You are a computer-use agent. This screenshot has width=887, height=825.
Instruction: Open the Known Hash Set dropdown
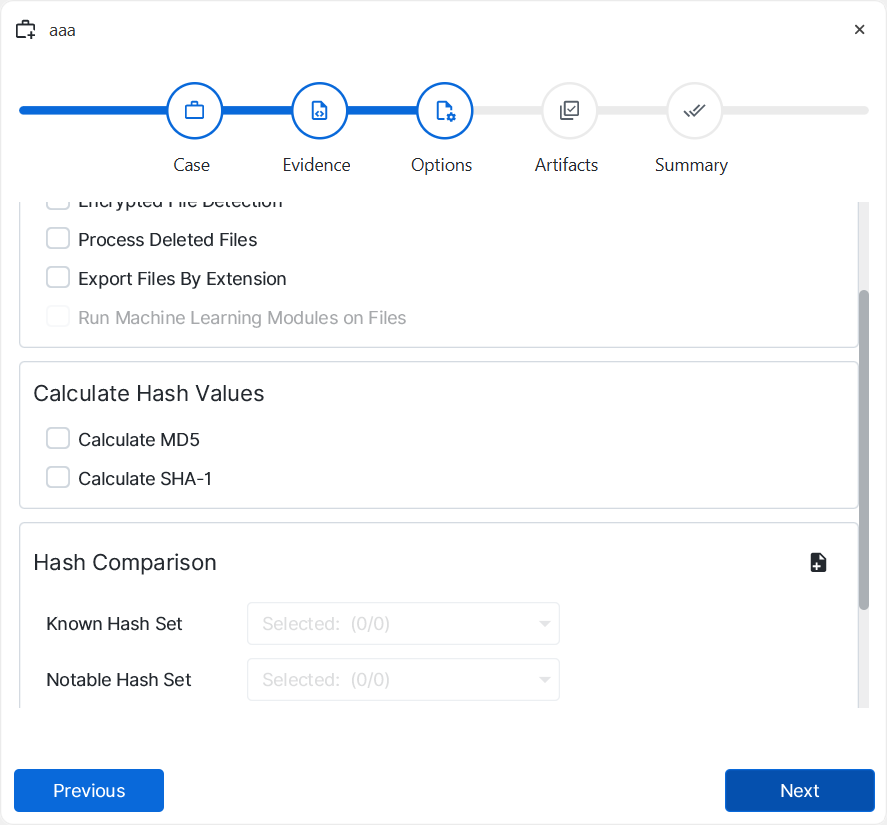tap(402, 624)
